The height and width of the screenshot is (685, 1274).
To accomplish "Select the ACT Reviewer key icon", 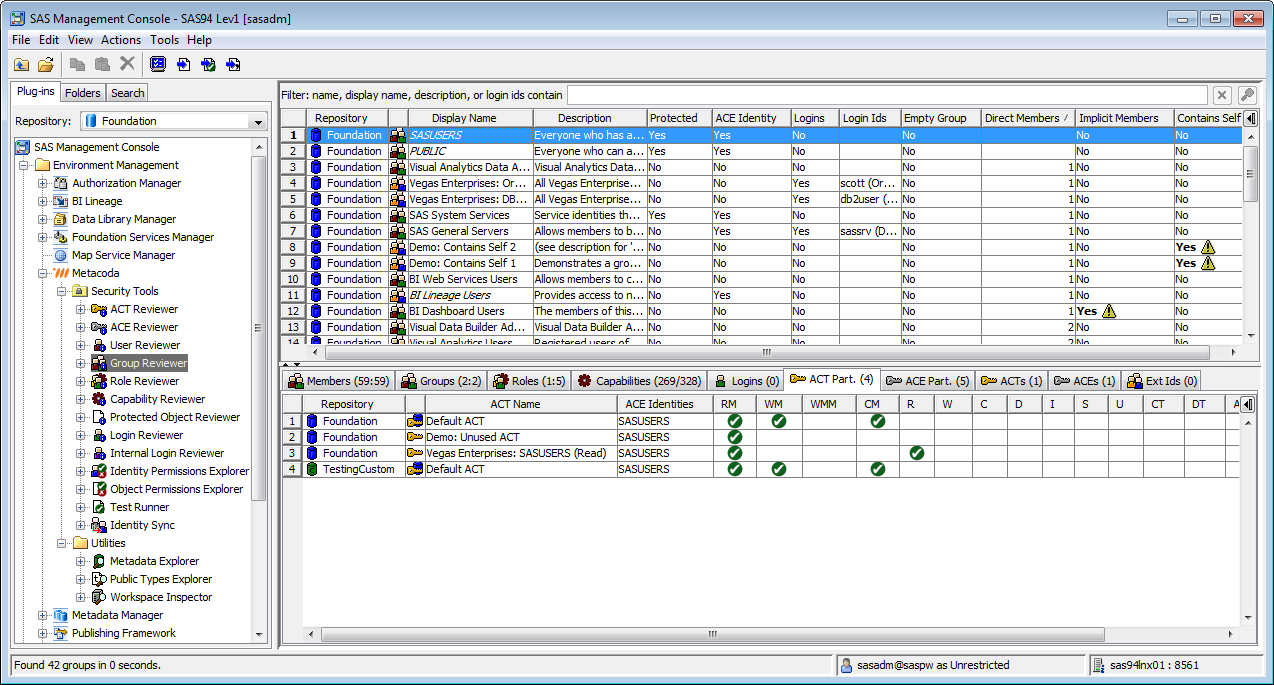I will (x=99, y=309).
